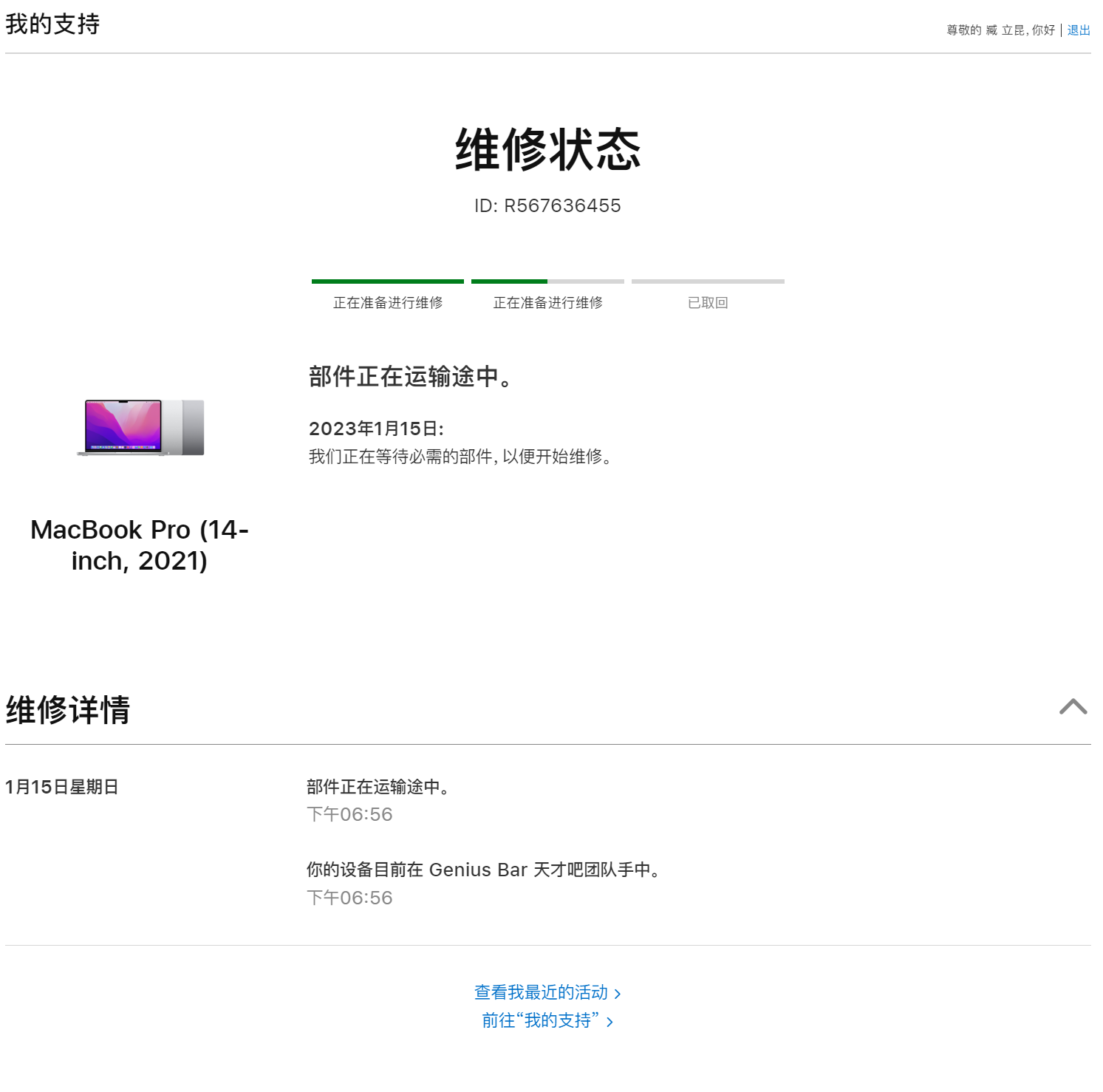Click the MacBook Pro product image
The height and width of the screenshot is (1092, 1103).
pos(140,428)
